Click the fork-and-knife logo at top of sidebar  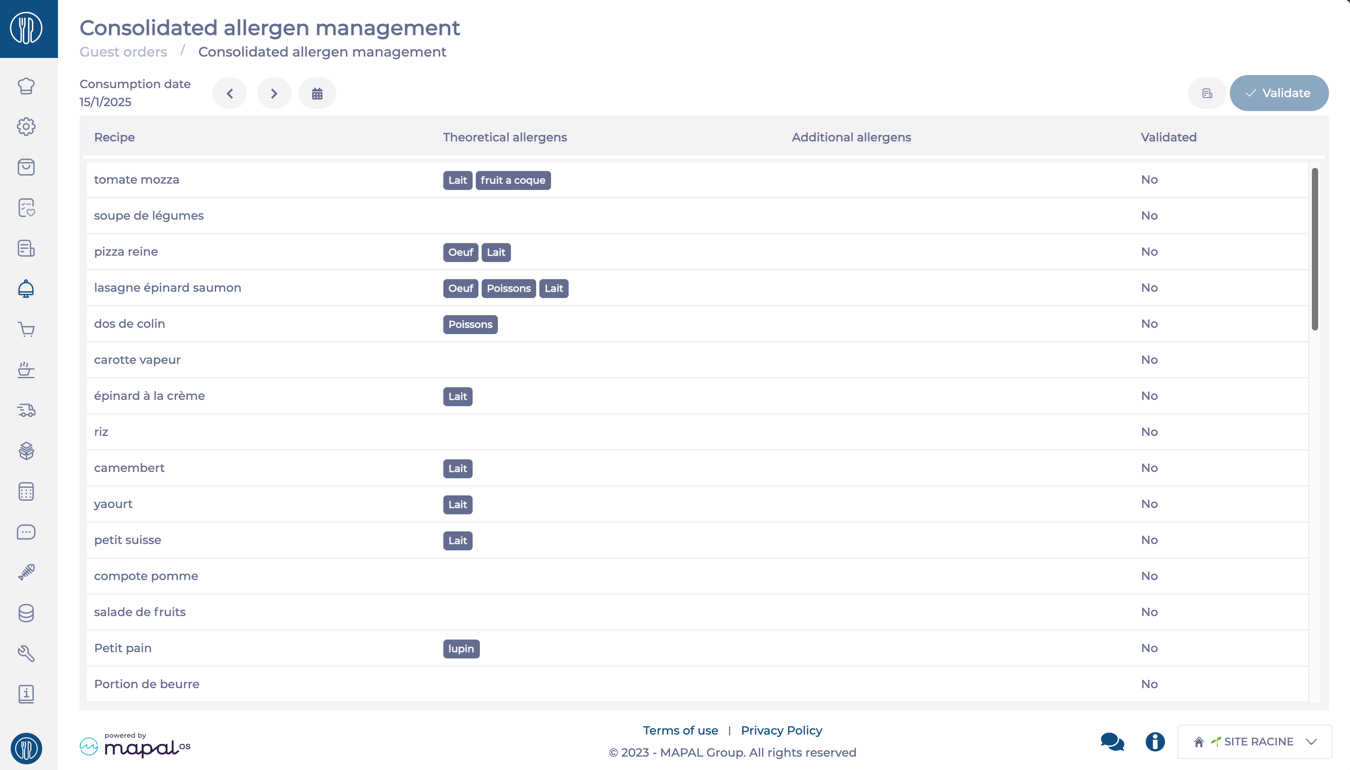click(27, 28)
